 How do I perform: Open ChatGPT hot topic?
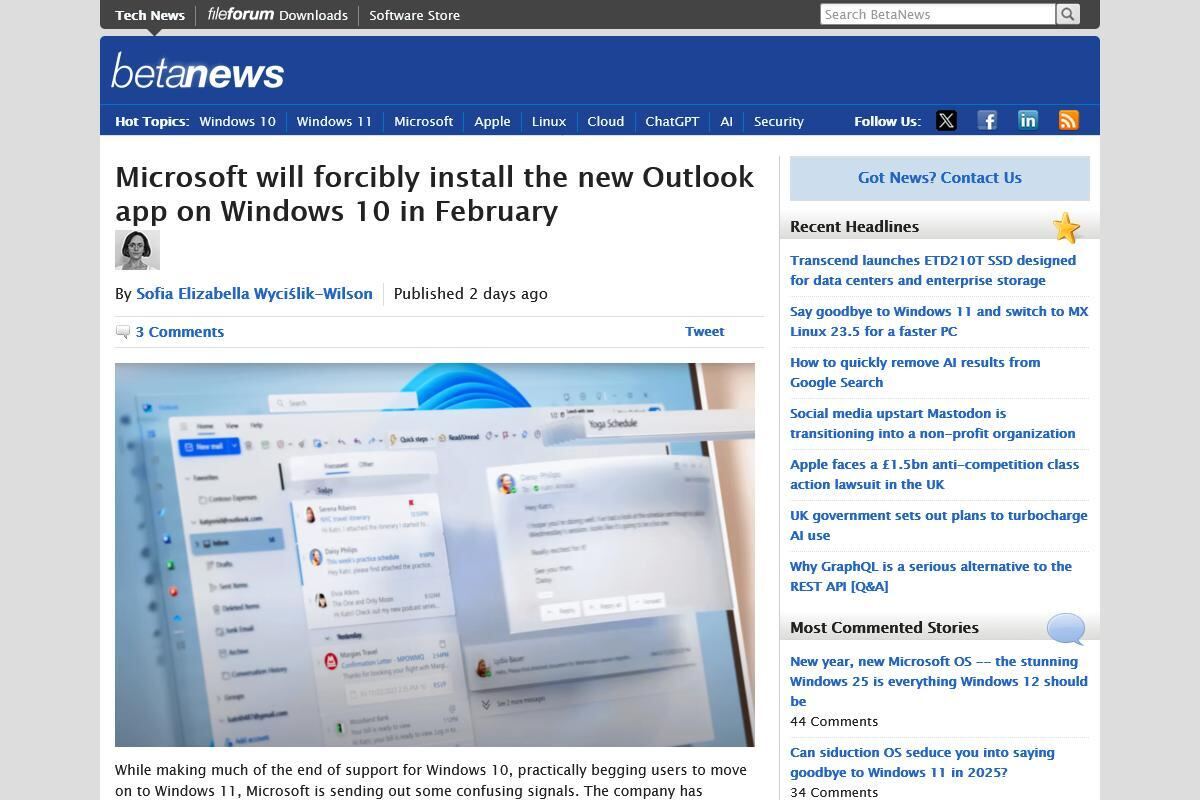tap(672, 121)
